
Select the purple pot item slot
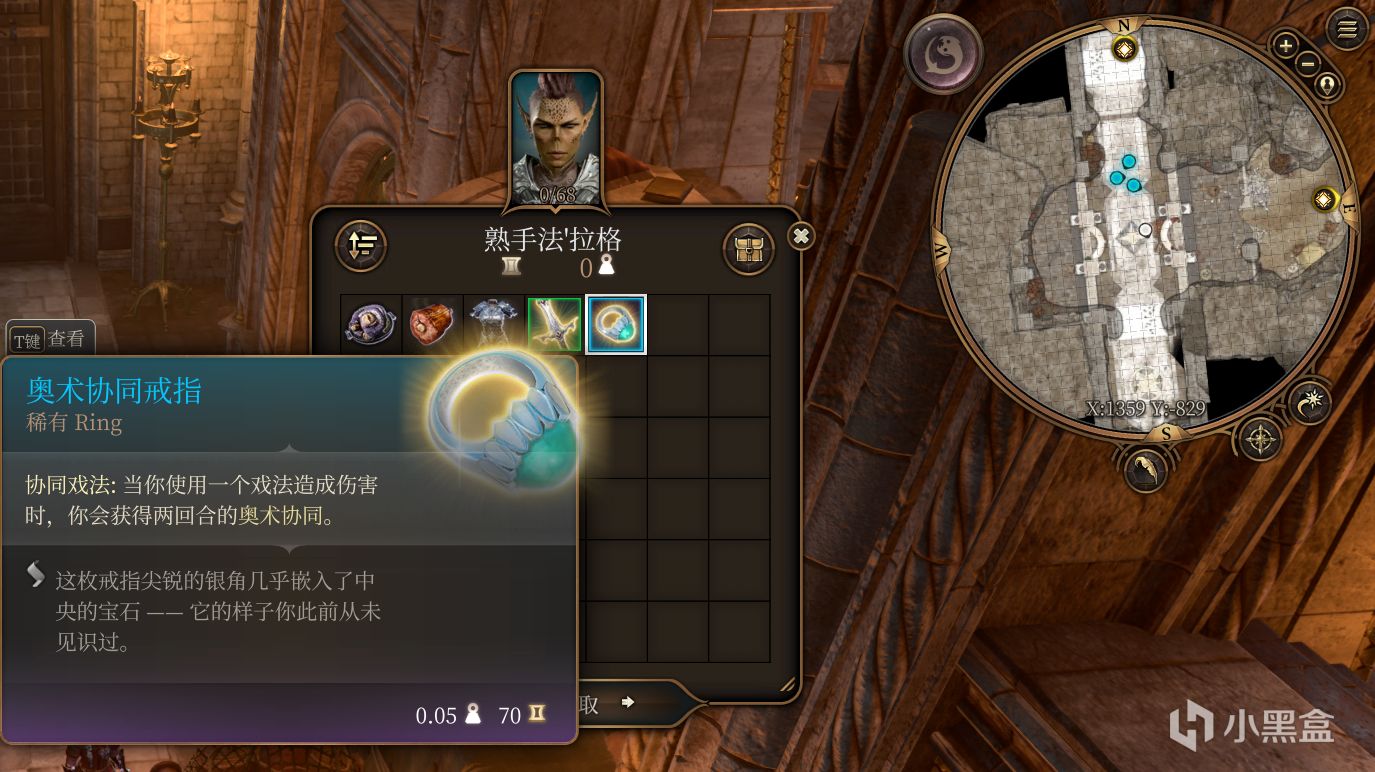tap(371, 325)
